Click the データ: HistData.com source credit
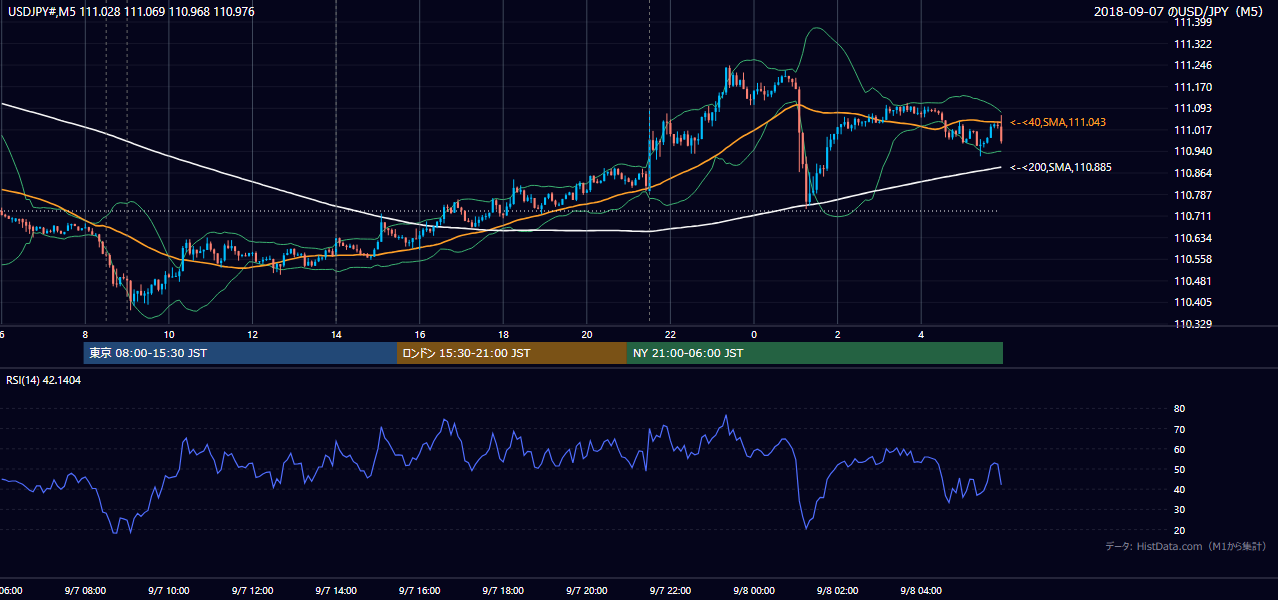 point(1186,546)
